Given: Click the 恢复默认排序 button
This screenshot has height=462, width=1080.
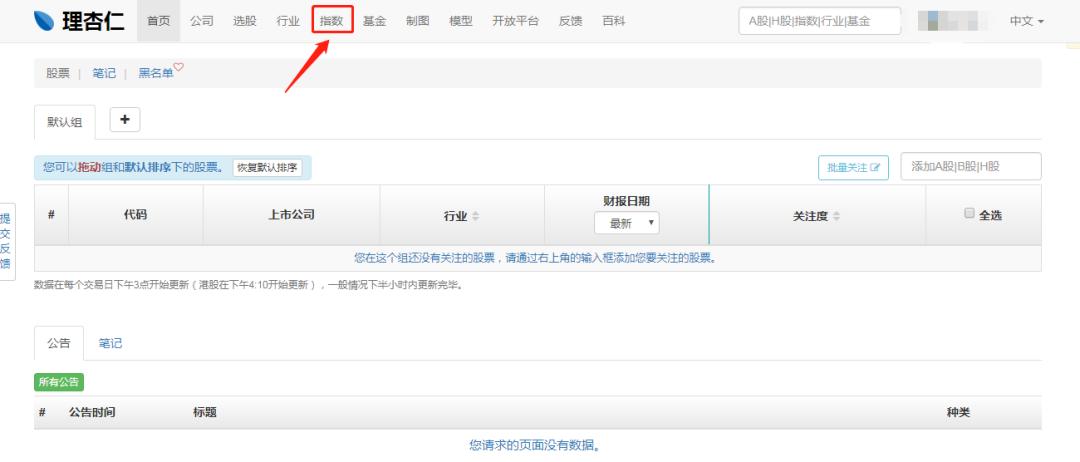Looking at the screenshot, I should [267, 167].
